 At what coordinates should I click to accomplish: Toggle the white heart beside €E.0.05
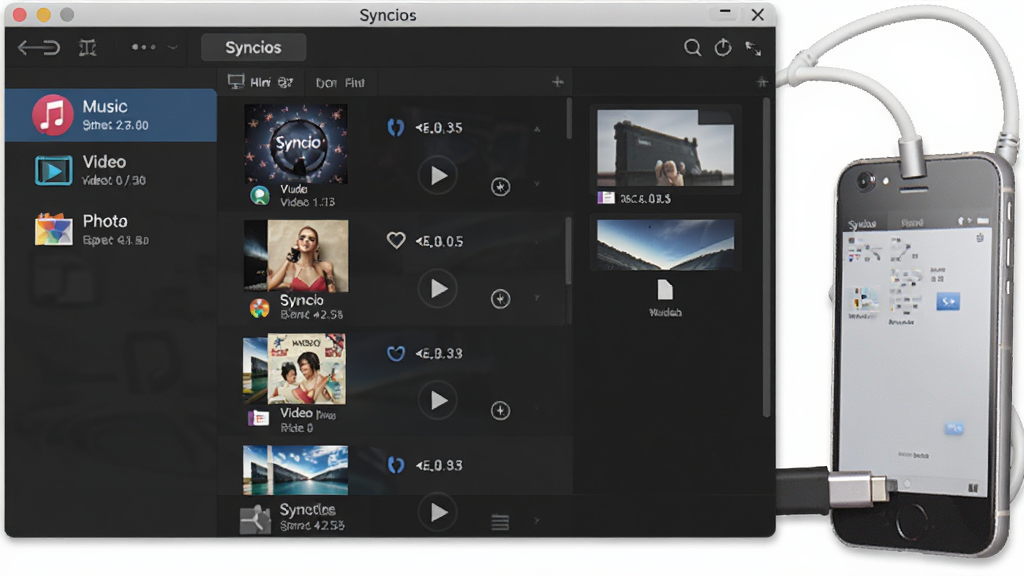click(396, 240)
